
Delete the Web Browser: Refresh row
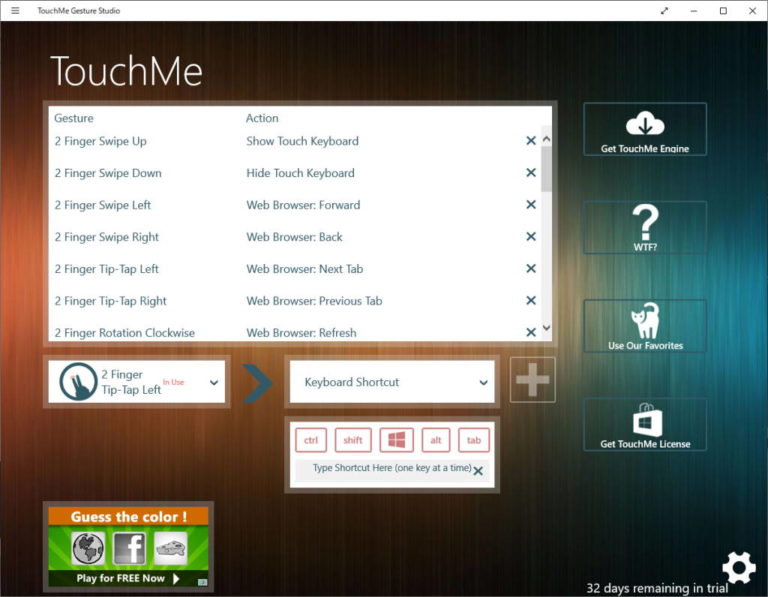(530, 333)
